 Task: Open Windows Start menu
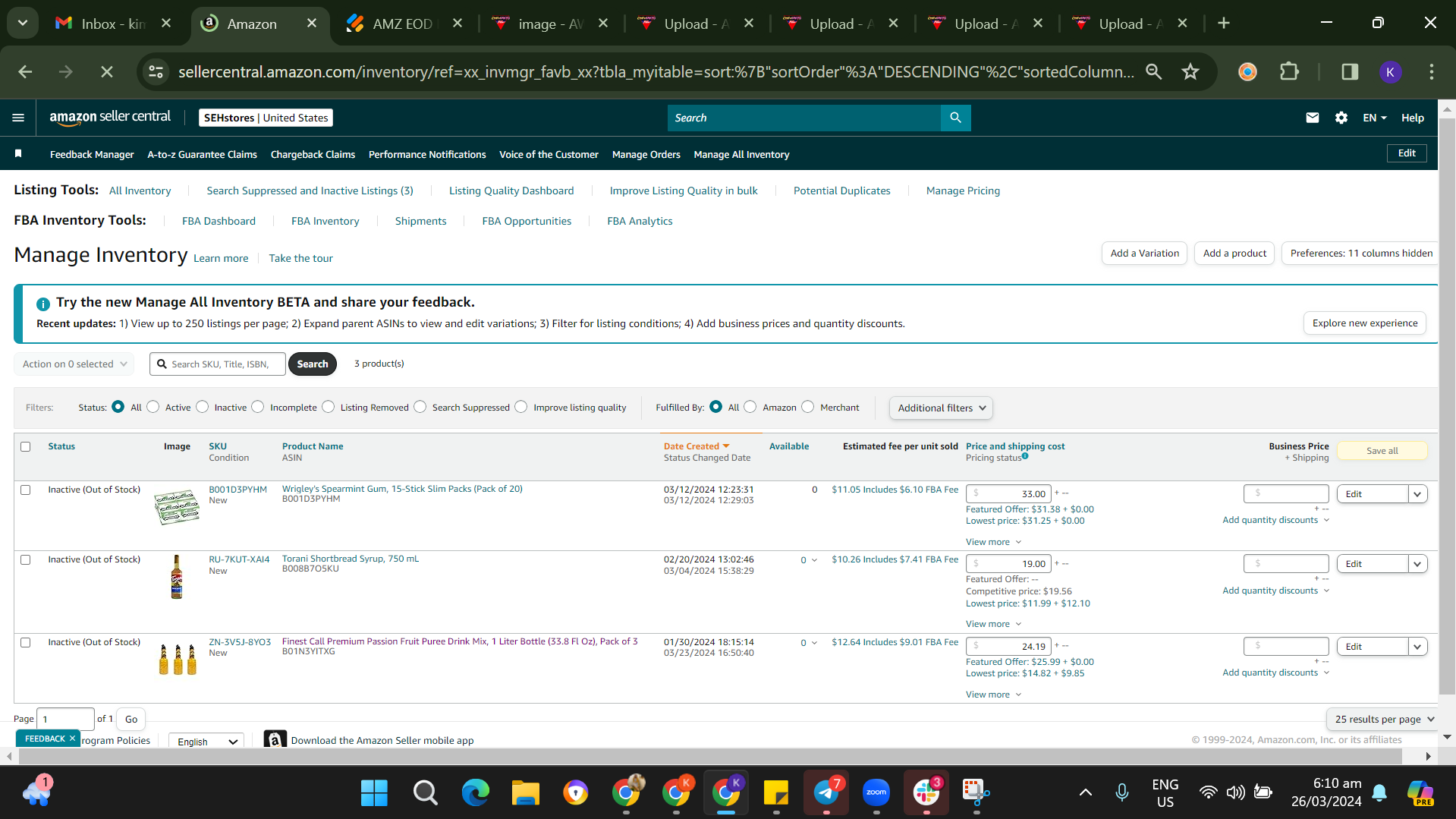(x=374, y=793)
